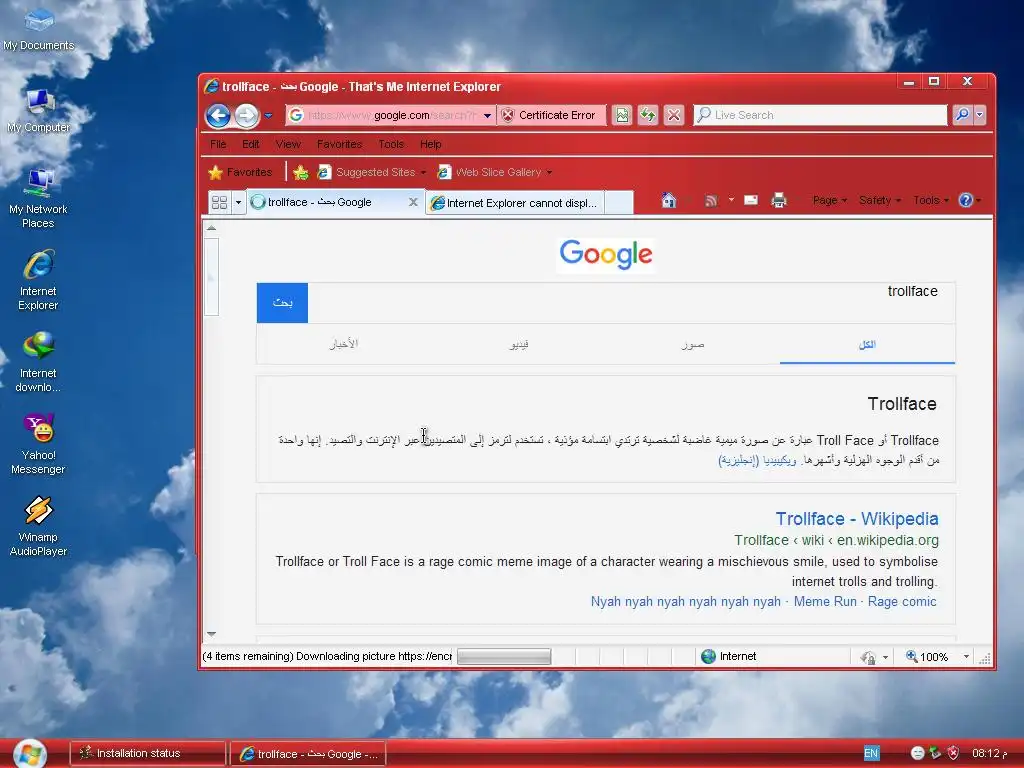1024x768 pixels.
Task: Open Trollface - Wikipedia result link
Action: coord(857,519)
